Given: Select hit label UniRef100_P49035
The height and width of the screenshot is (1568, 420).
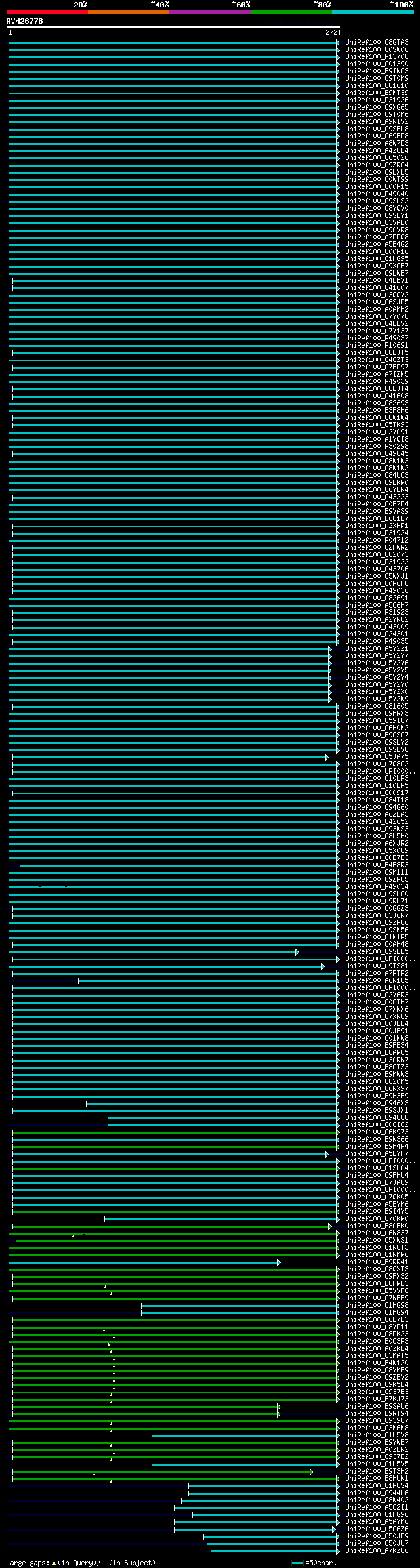Looking at the screenshot, I should (x=377, y=642).
